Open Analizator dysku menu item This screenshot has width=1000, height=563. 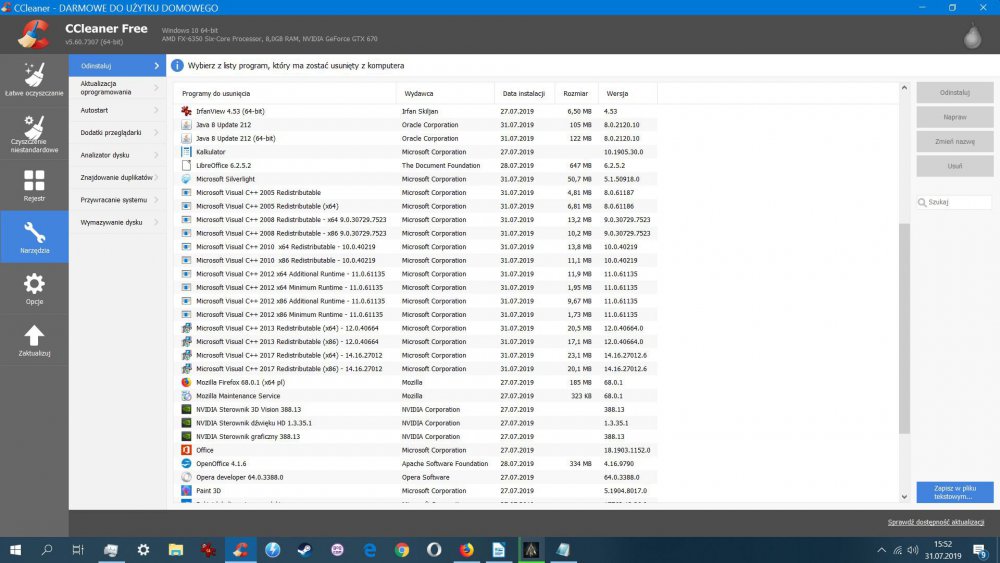(117, 155)
